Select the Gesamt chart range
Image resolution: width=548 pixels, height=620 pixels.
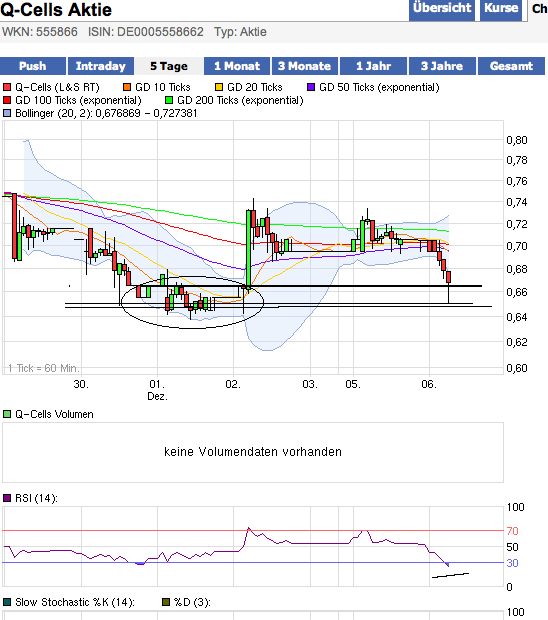511,66
